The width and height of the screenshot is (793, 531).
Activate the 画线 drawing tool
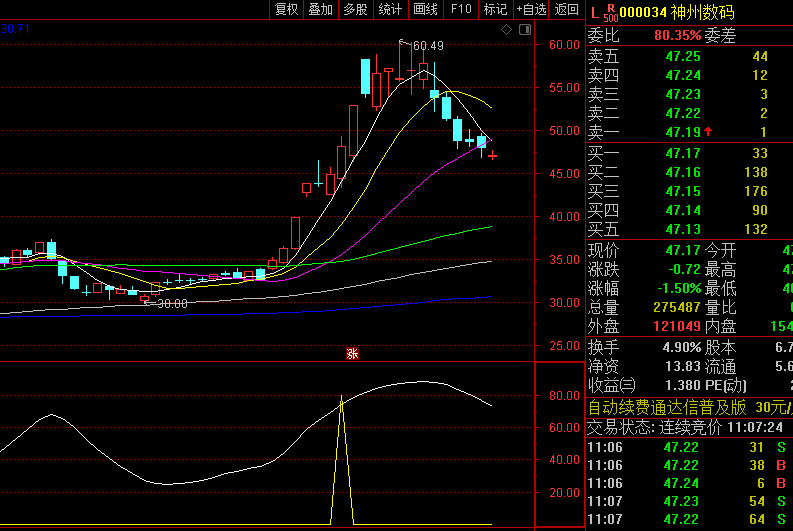[x=425, y=10]
